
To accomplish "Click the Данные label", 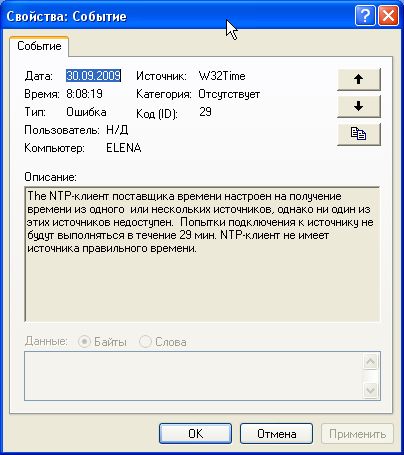I will (46, 341).
